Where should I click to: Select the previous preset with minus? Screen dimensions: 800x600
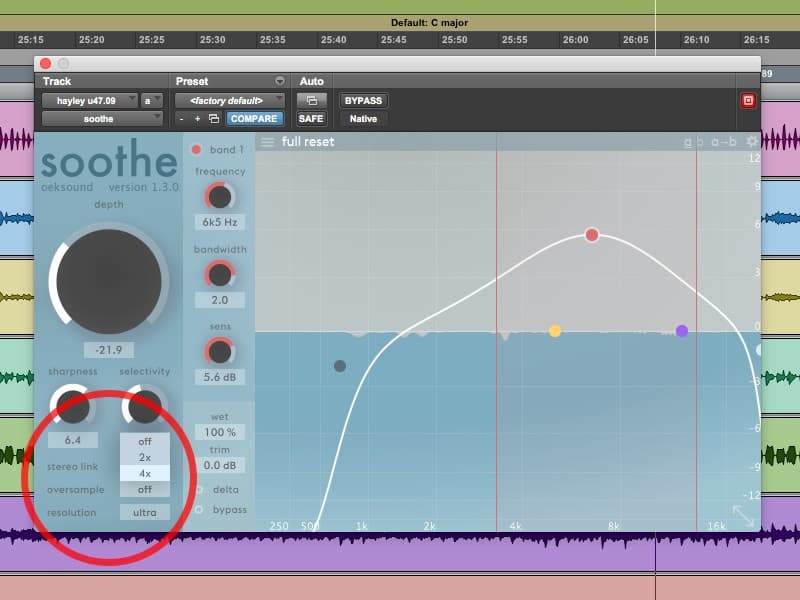click(x=182, y=119)
